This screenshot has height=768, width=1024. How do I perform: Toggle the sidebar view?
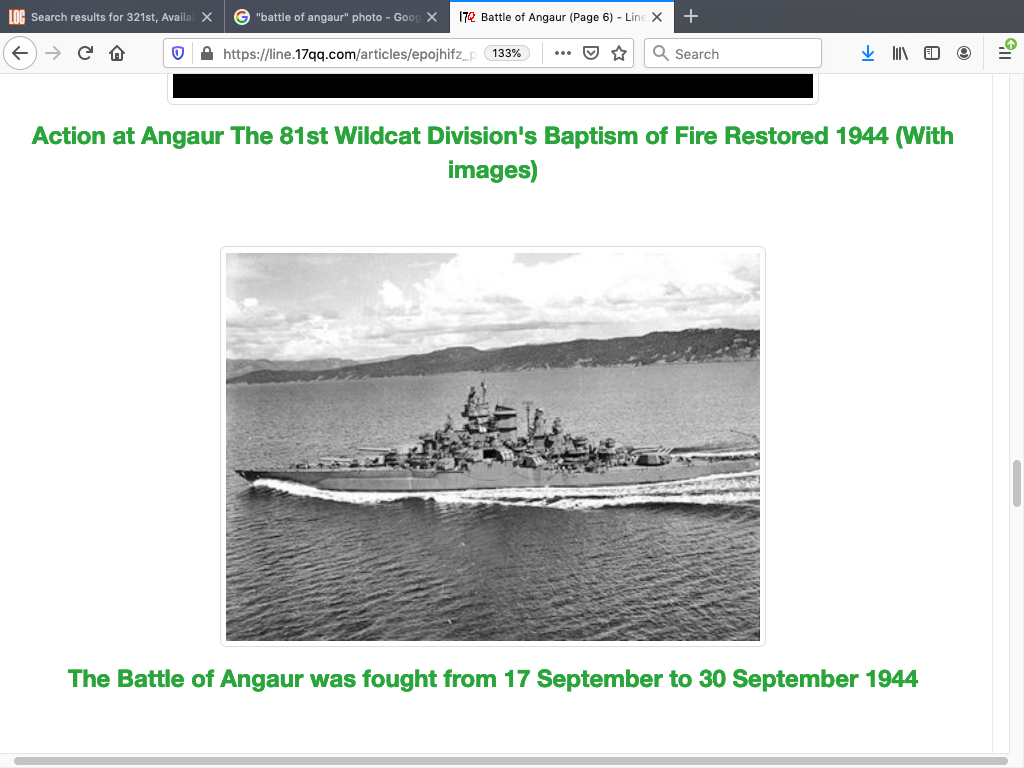pos(932,53)
